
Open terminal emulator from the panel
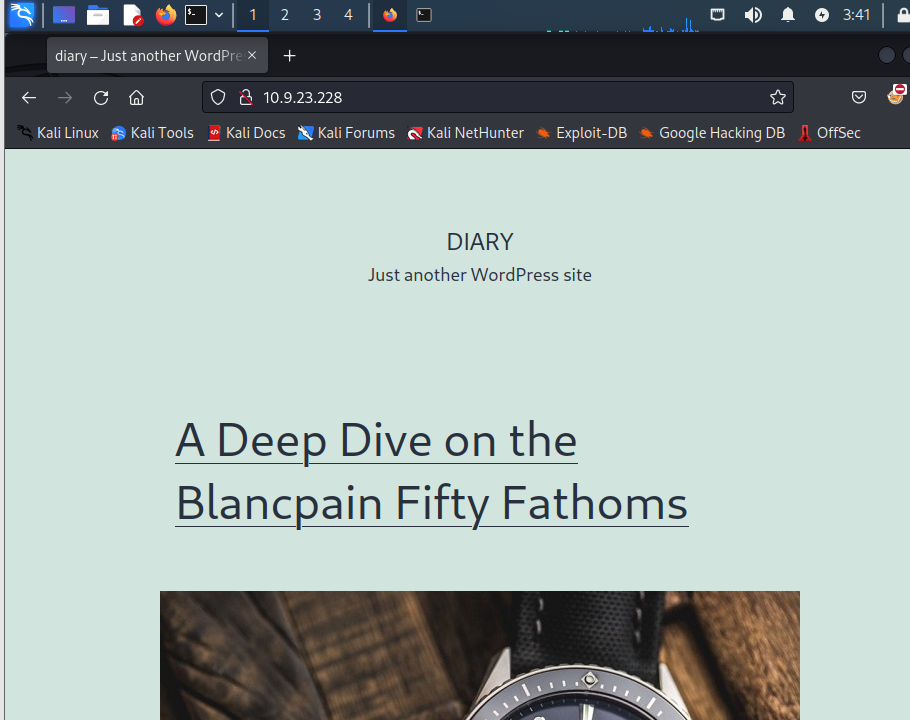point(196,15)
